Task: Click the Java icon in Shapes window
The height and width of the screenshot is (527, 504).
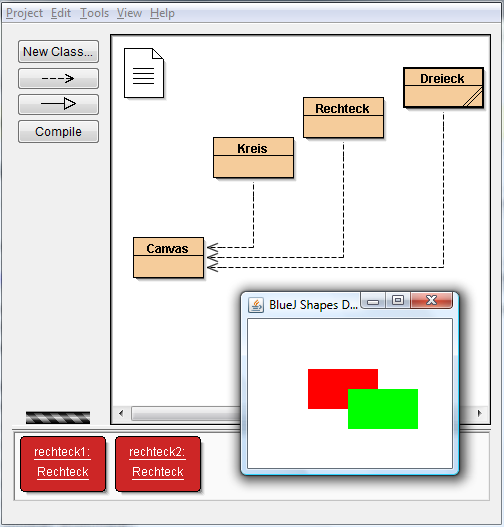Action: [256, 305]
